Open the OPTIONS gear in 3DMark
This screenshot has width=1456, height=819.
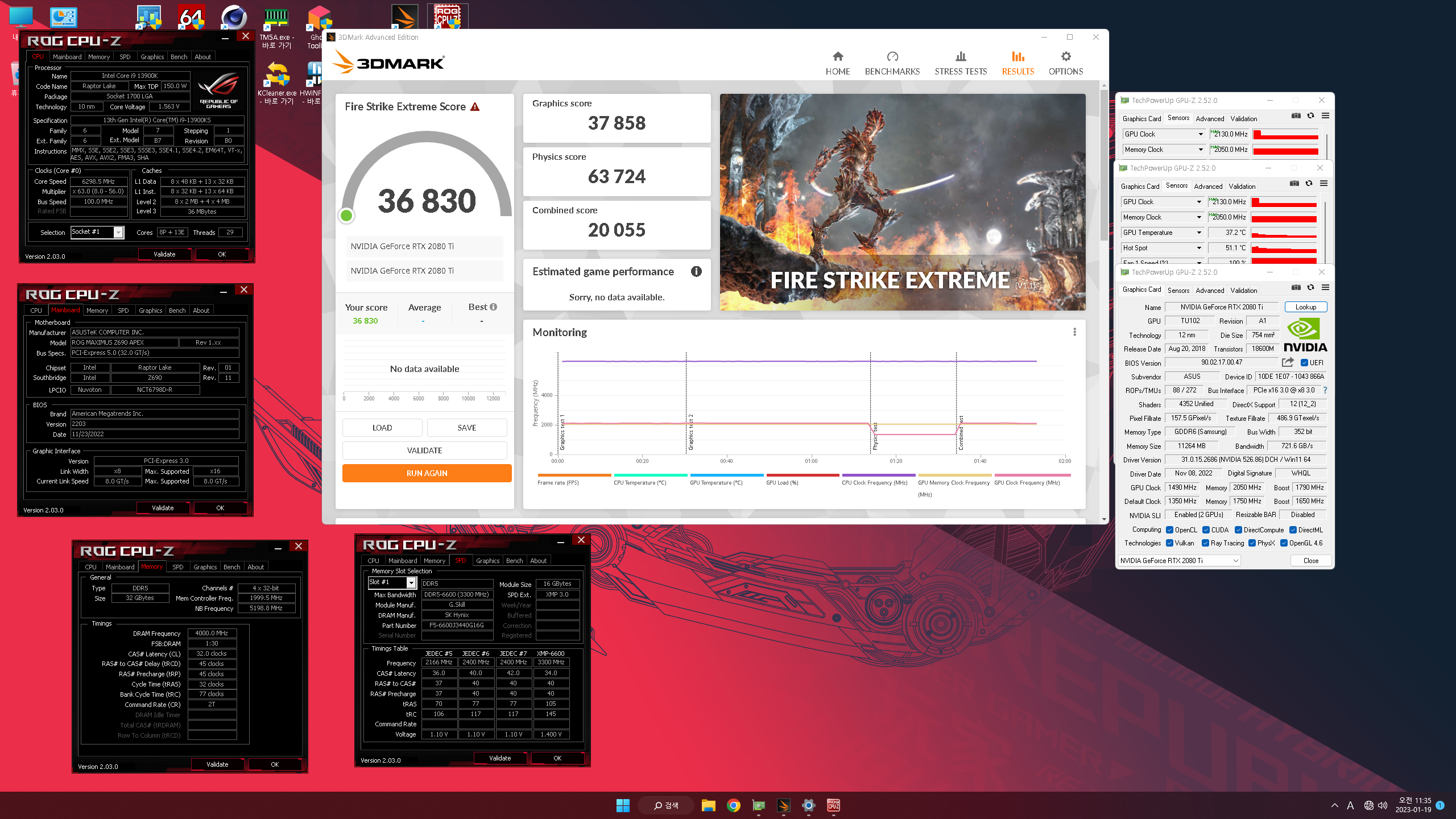[x=1065, y=63]
